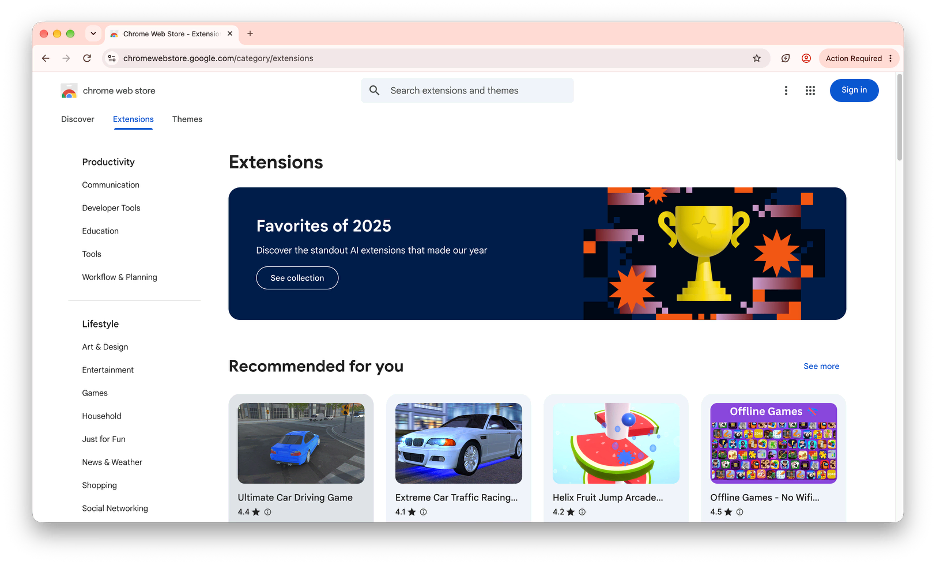Open the Productivity category

coord(108,162)
